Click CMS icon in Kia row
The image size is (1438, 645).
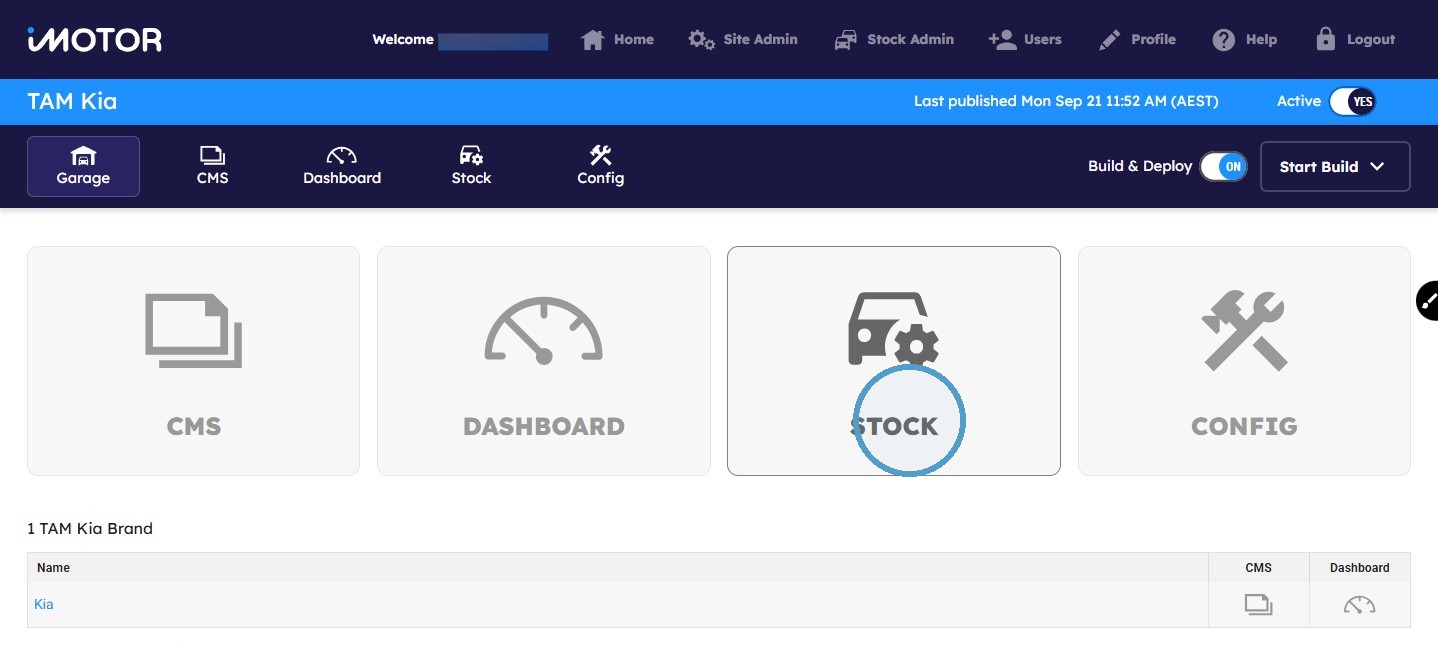click(x=1258, y=604)
